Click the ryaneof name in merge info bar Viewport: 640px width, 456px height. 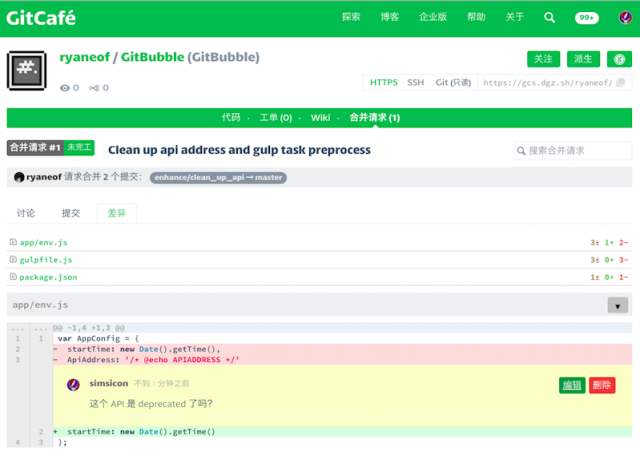44,177
